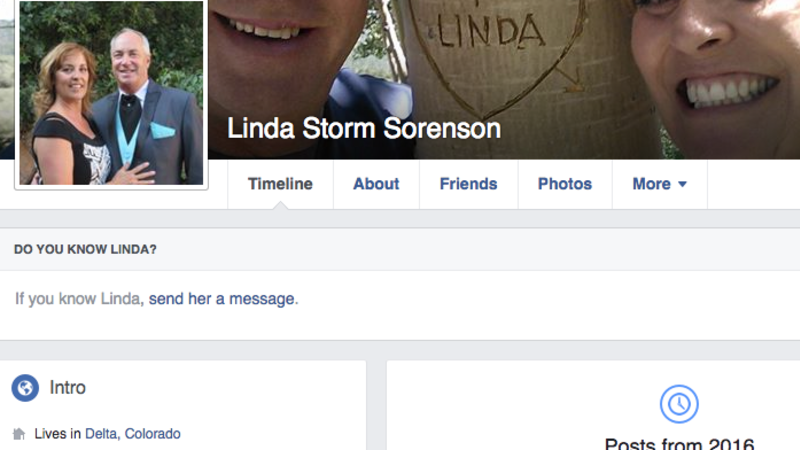Screen dimensions: 800x450
Task: View the Photos tab
Action: (x=565, y=184)
